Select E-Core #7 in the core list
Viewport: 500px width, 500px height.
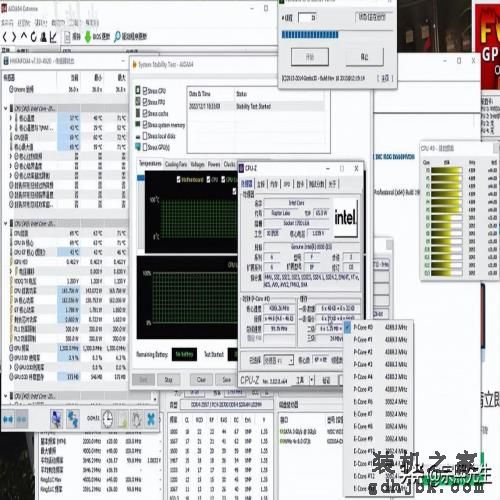coord(379,414)
